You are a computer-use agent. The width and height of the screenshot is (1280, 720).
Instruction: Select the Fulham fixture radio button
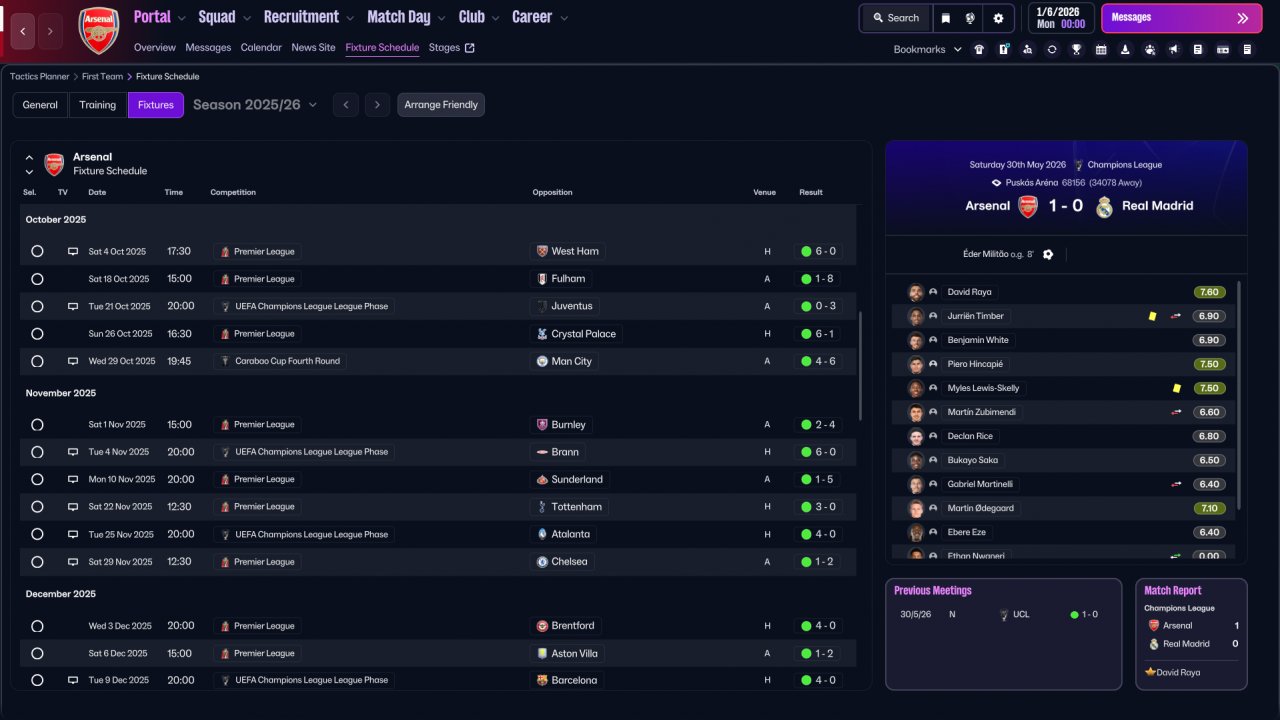point(37,279)
